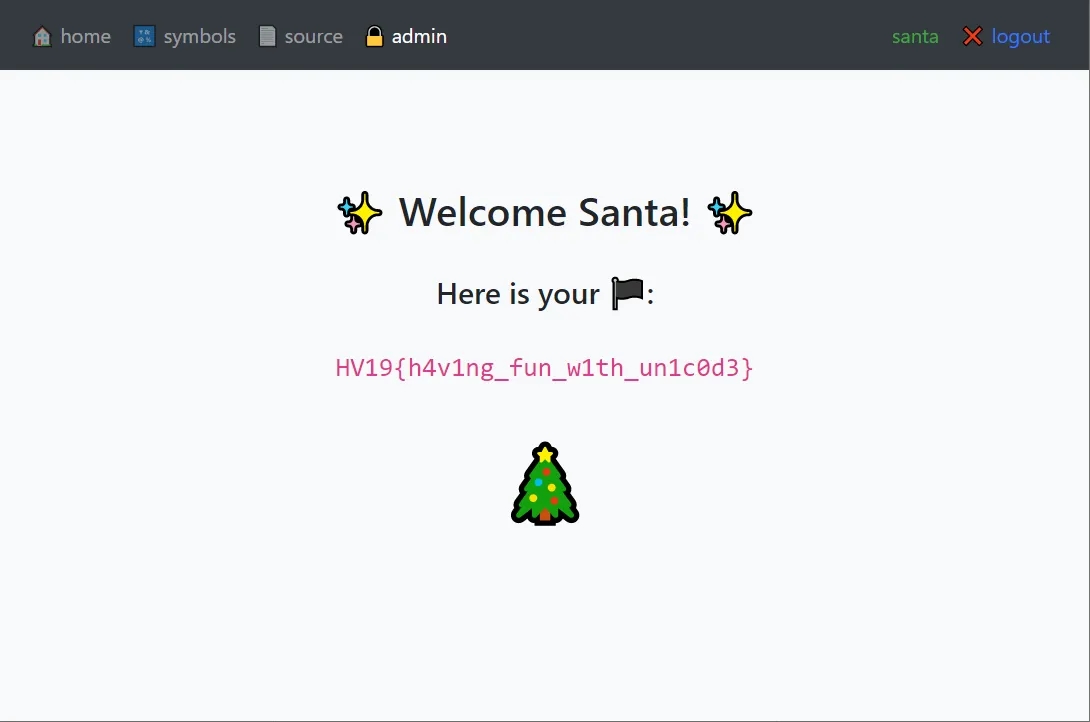
Task: Click the santa username in navbar
Action: tap(915, 37)
